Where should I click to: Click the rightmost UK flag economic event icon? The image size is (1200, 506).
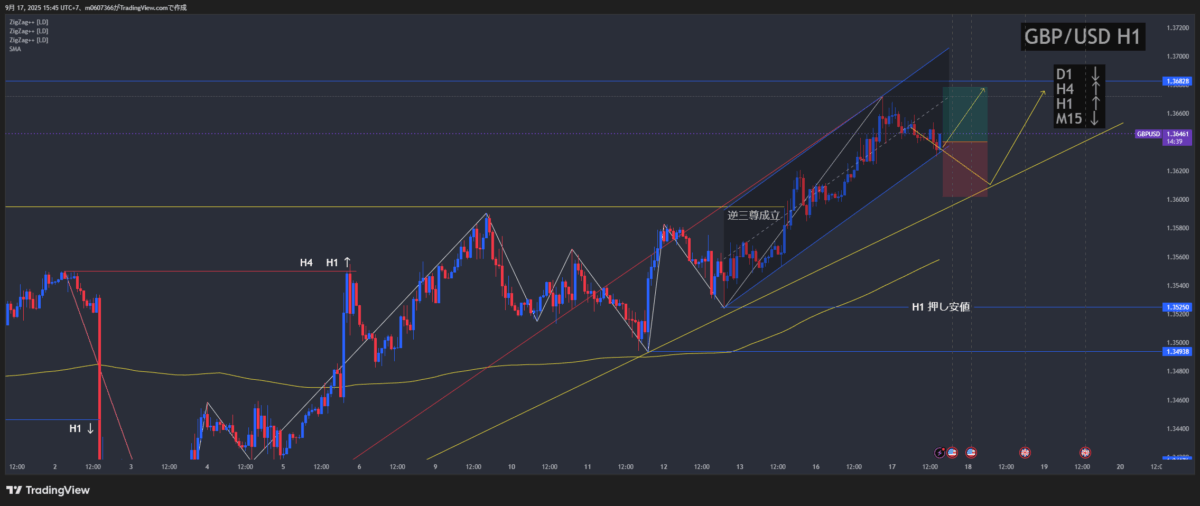point(1085,453)
